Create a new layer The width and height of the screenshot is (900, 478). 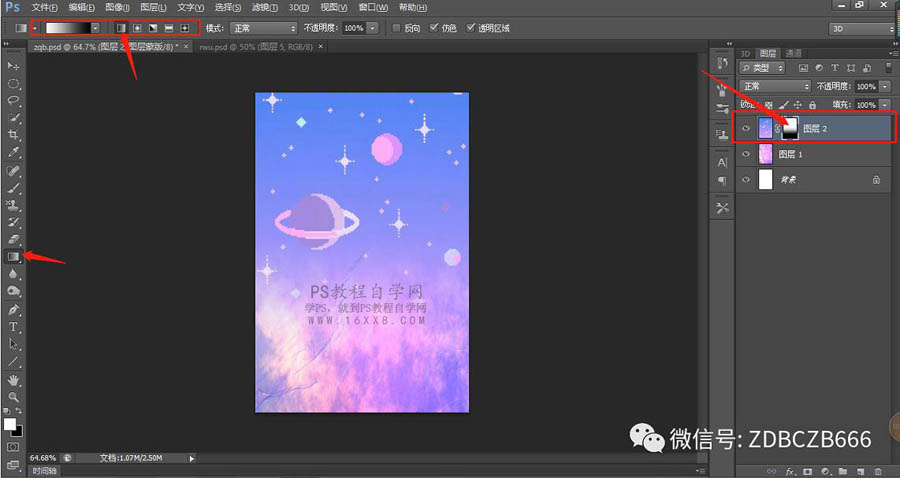(x=860, y=472)
